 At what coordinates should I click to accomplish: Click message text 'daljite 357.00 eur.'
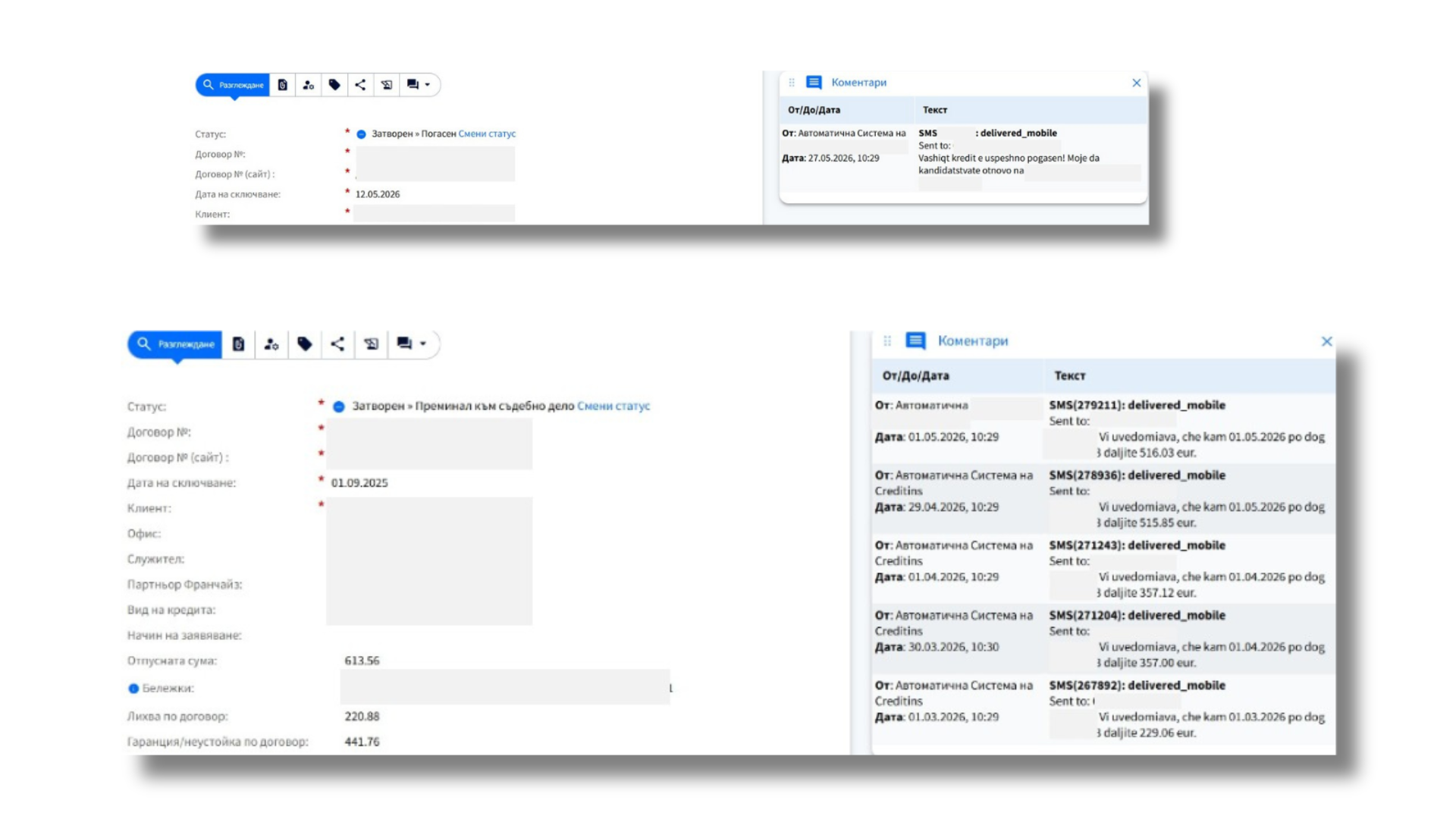pos(1150,663)
